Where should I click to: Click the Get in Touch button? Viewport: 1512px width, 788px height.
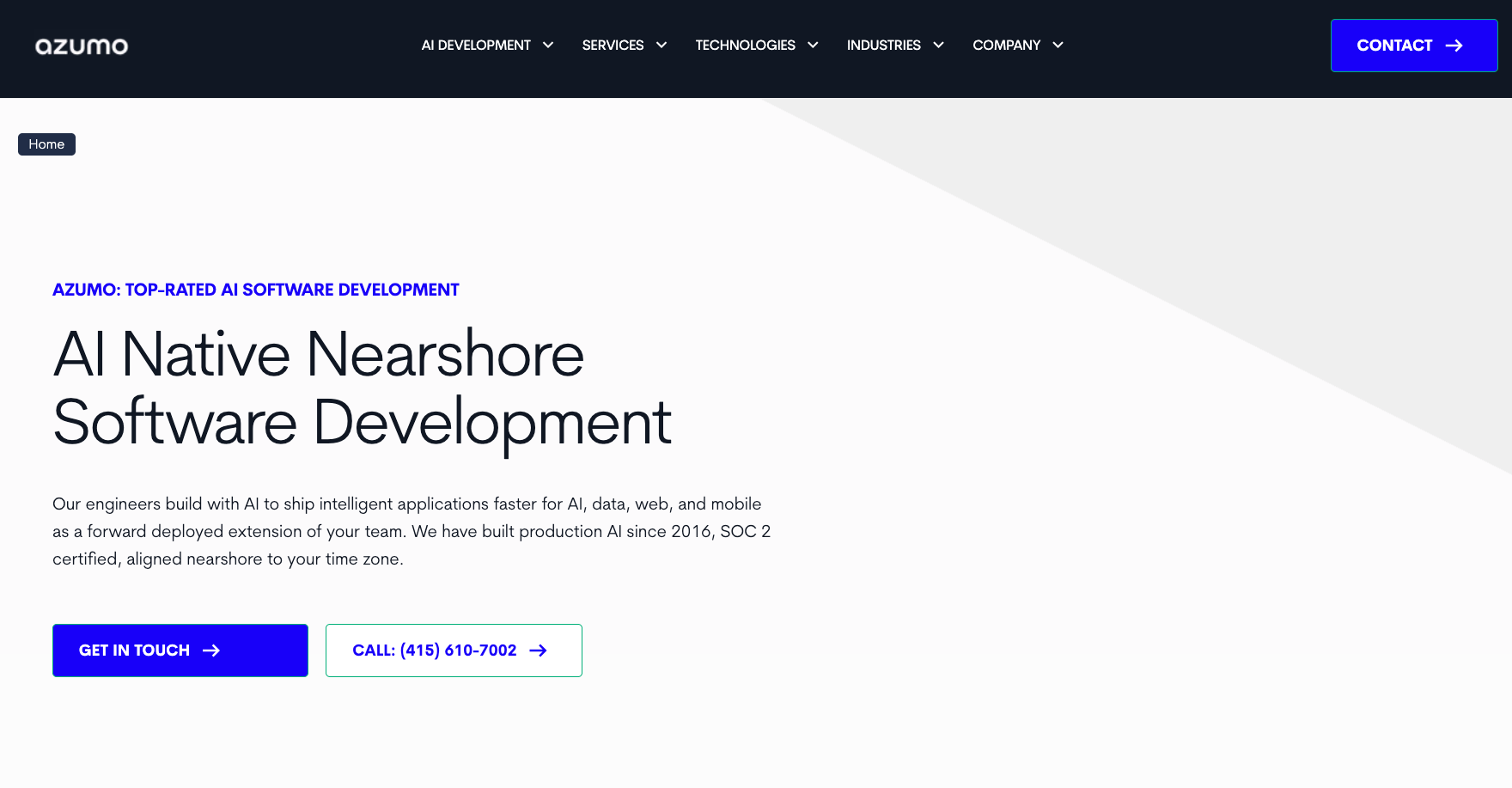[180, 651]
